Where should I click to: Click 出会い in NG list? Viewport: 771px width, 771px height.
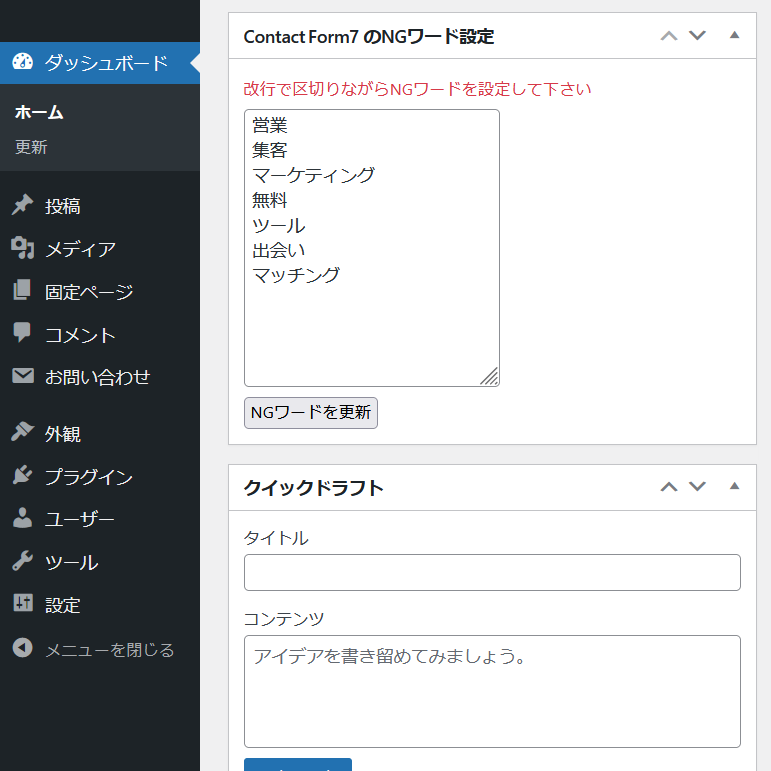(x=279, y=250)
